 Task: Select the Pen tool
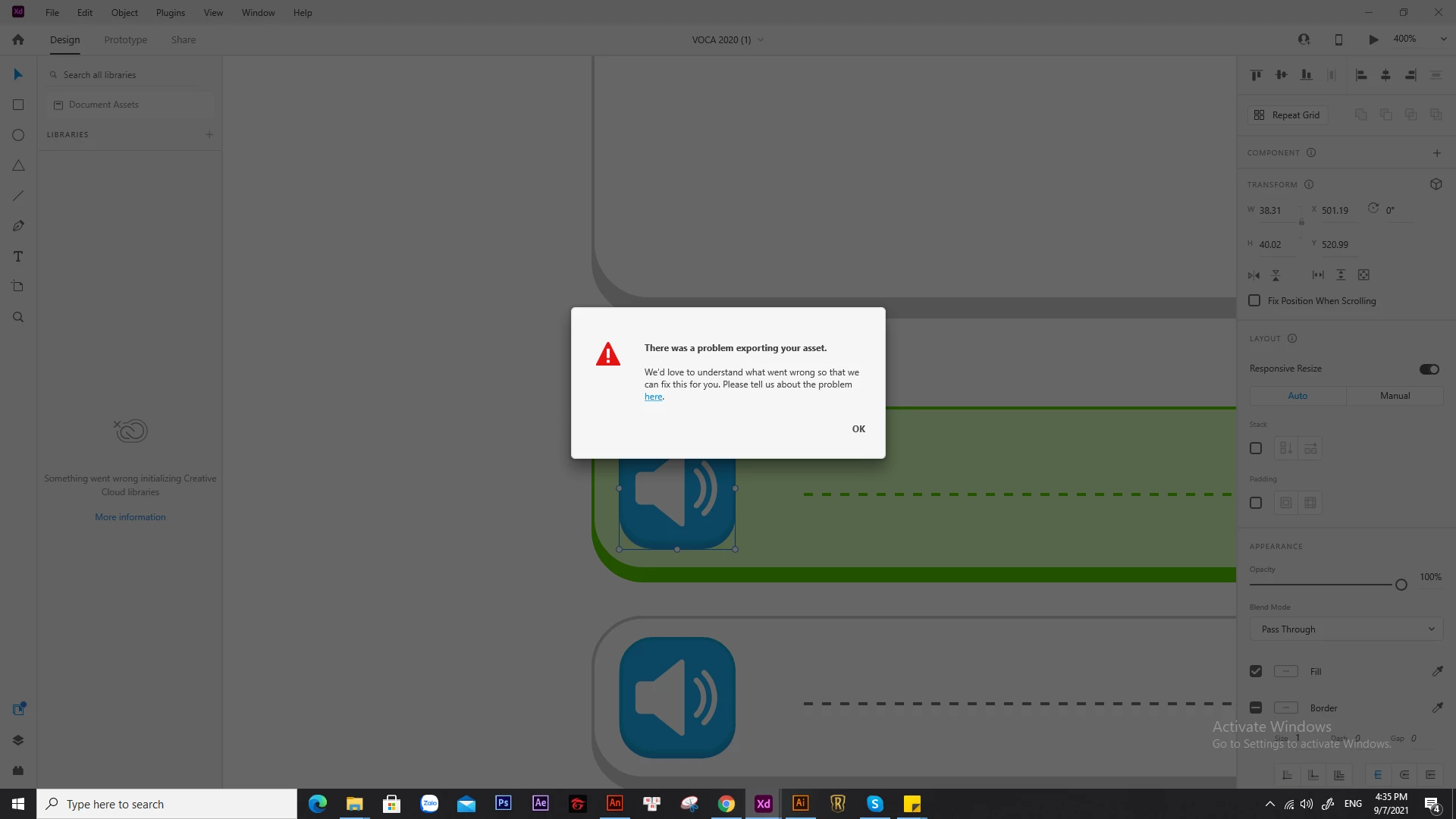coord(18,226)
